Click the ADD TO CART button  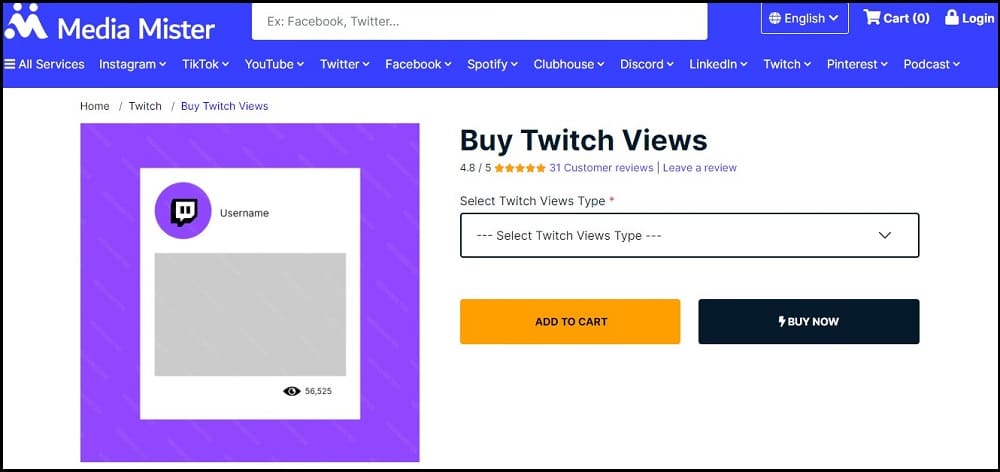tap(570, 321)
